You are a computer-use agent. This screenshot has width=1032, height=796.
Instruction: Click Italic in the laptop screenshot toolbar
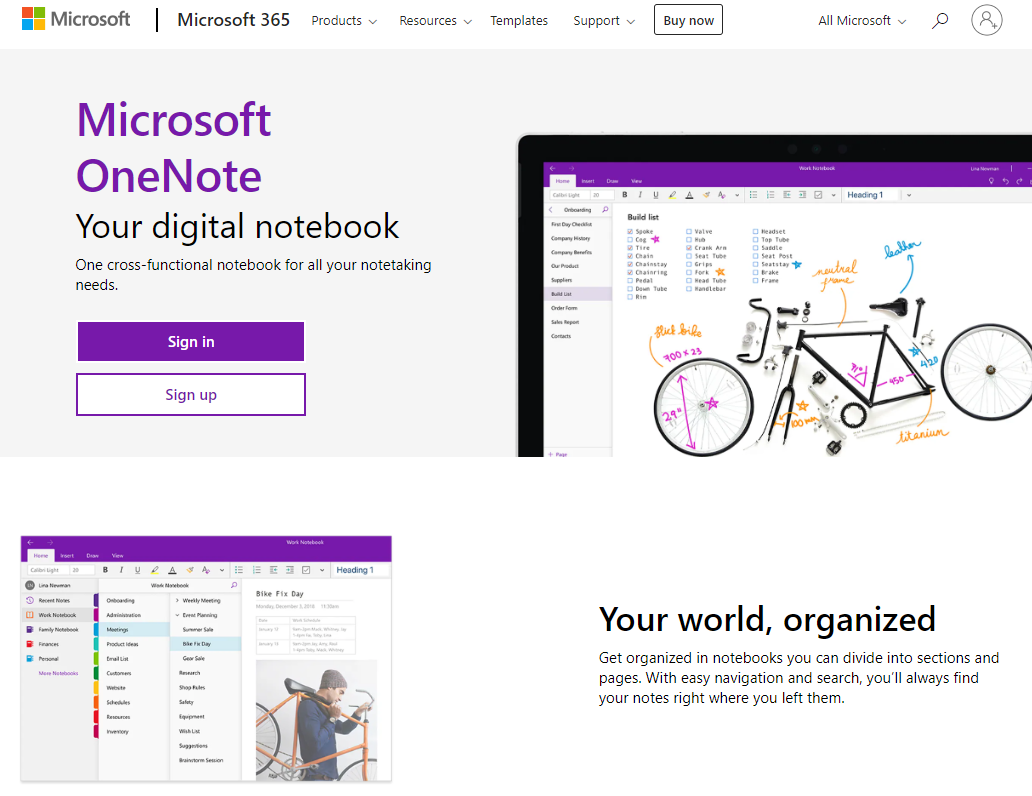click(640, 195)
